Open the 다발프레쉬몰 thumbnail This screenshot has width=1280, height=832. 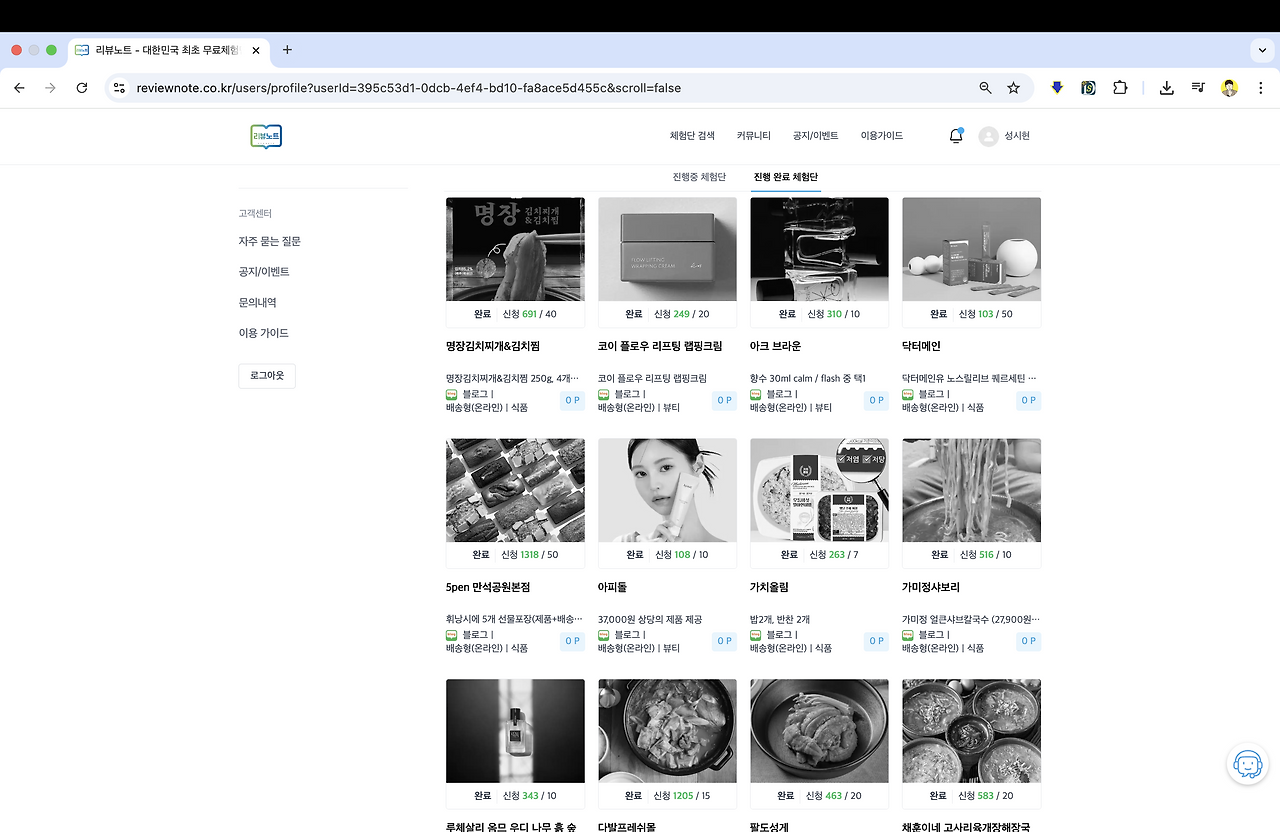click(667, 731)
